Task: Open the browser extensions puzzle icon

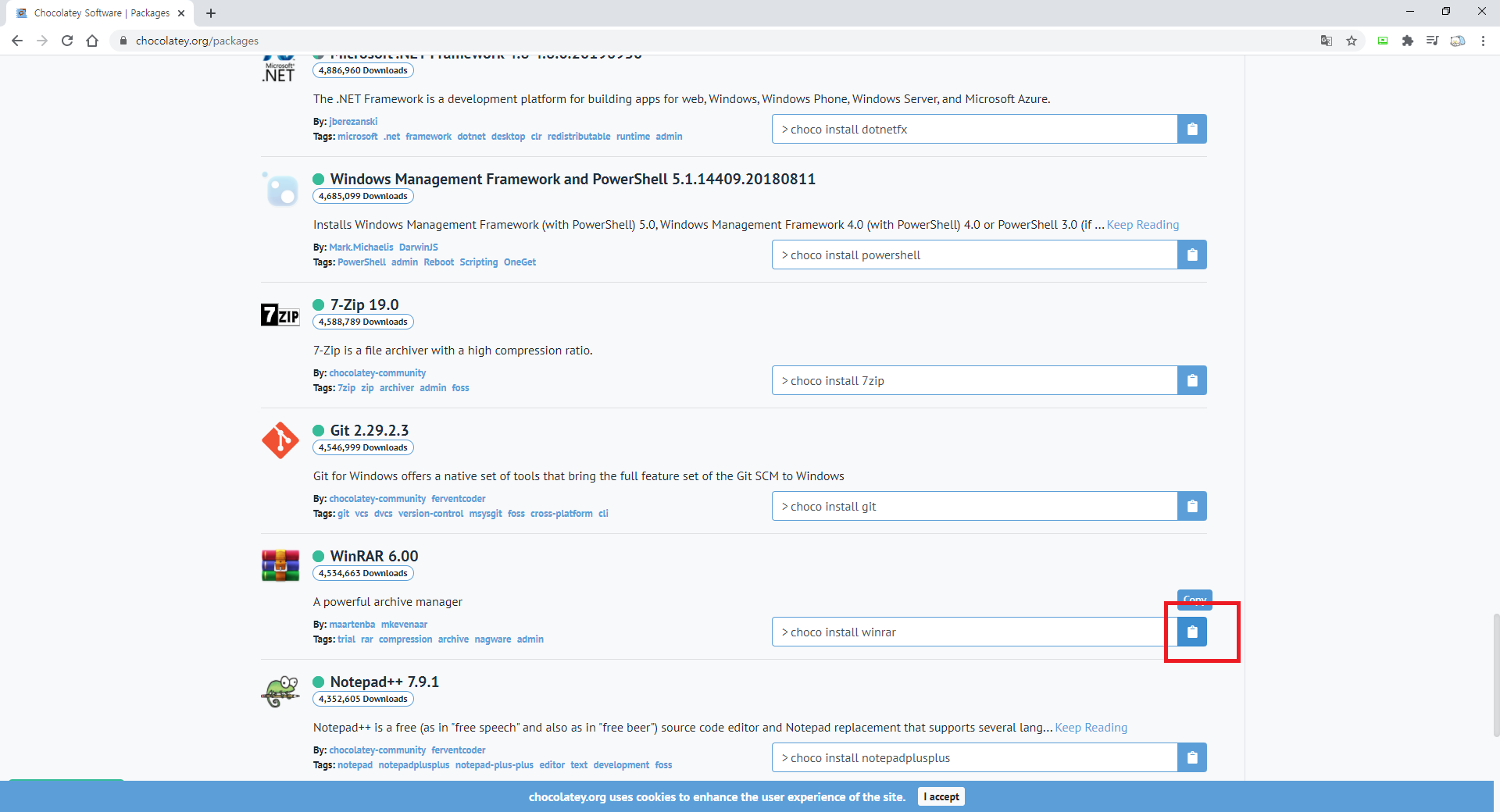Action: (1408, 41)
